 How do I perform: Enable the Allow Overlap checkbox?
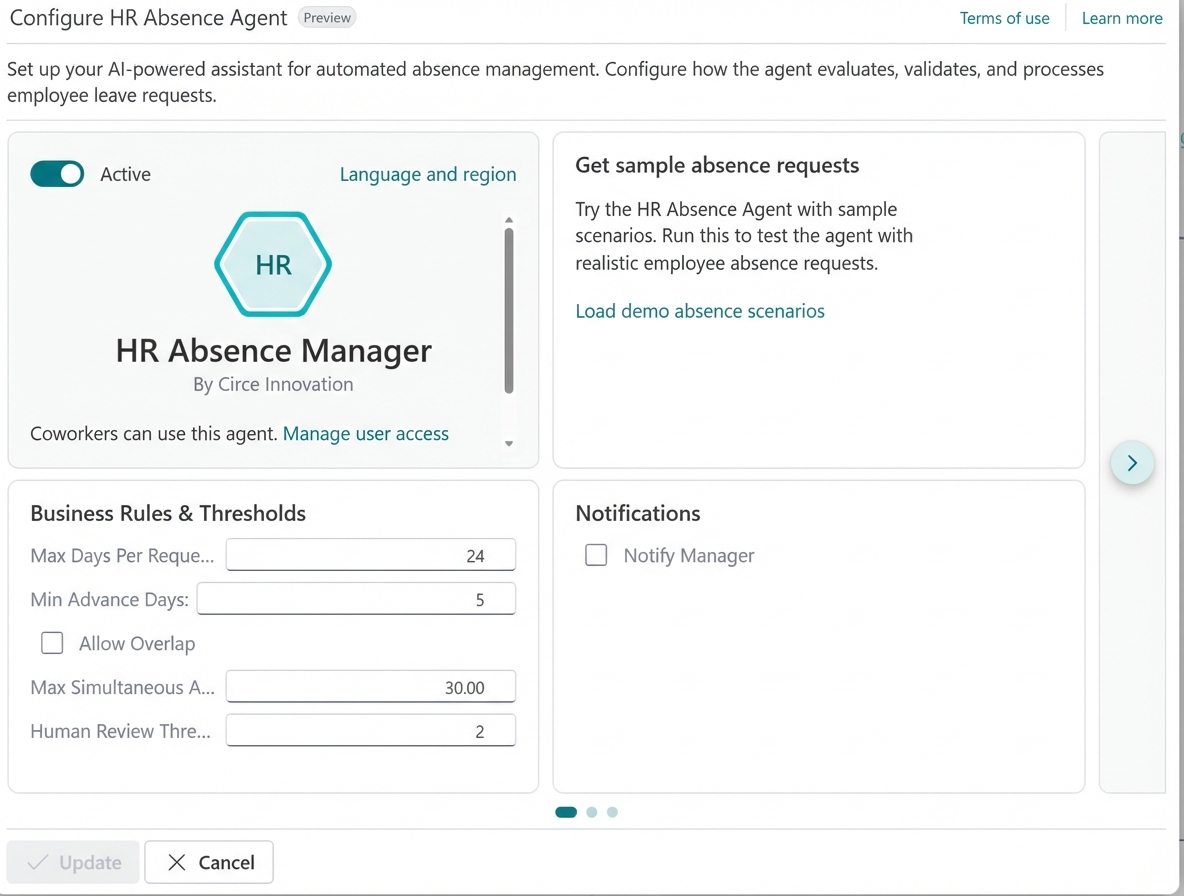click(52, 643)
